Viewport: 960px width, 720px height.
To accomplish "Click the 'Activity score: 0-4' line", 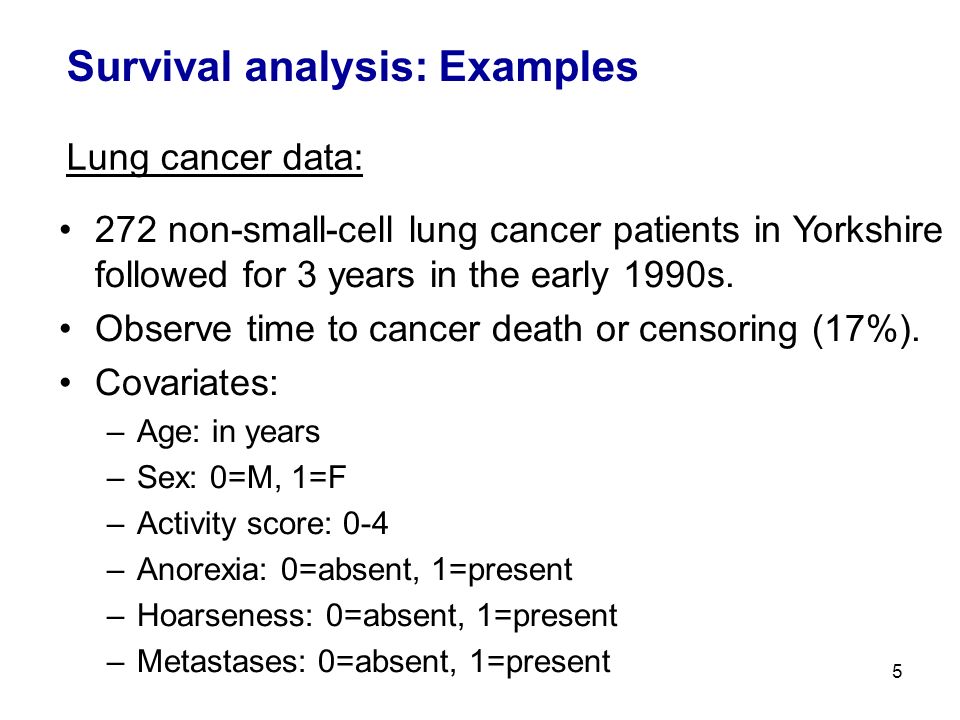I will click(263, 524).
